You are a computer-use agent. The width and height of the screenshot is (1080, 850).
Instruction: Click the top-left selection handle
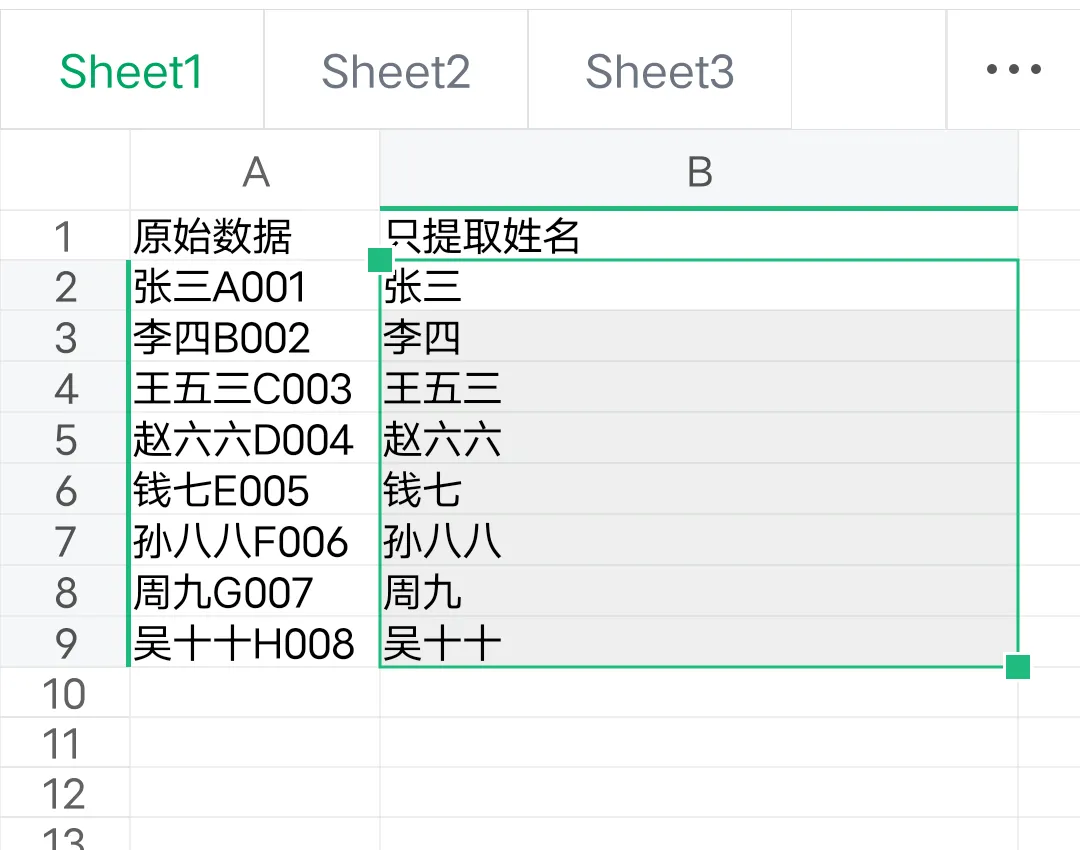point(380,260)
